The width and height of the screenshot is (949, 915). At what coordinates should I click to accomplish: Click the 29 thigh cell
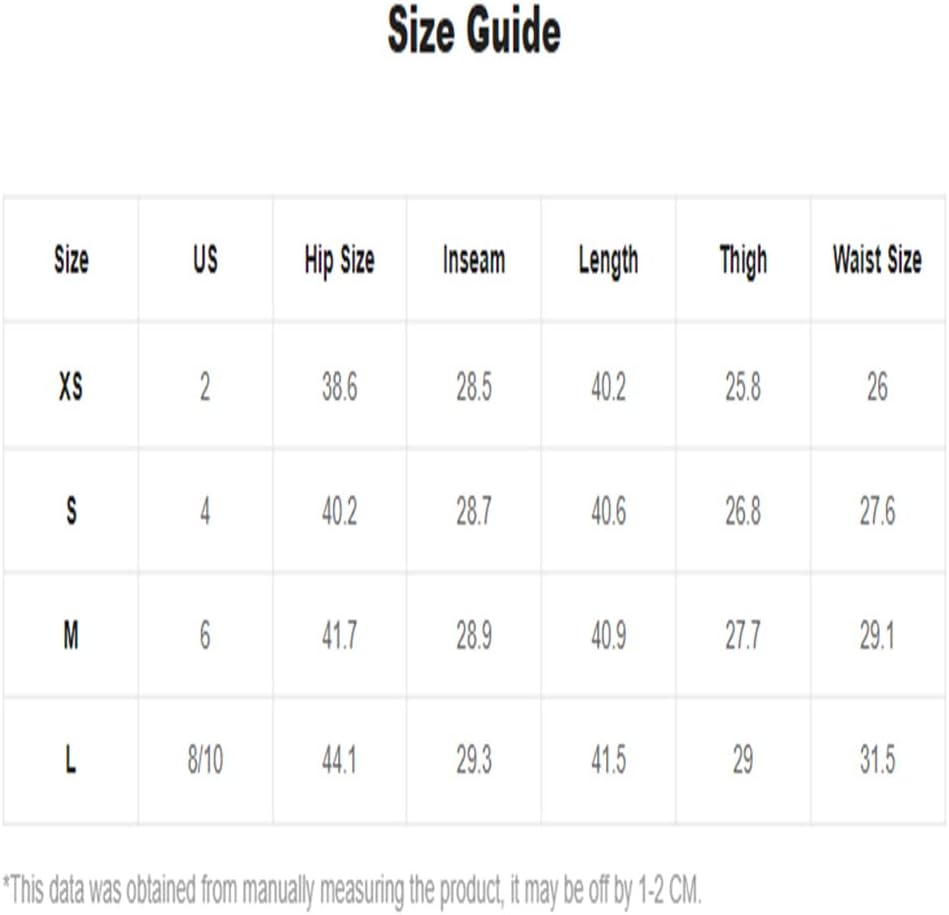click(743, 759)
